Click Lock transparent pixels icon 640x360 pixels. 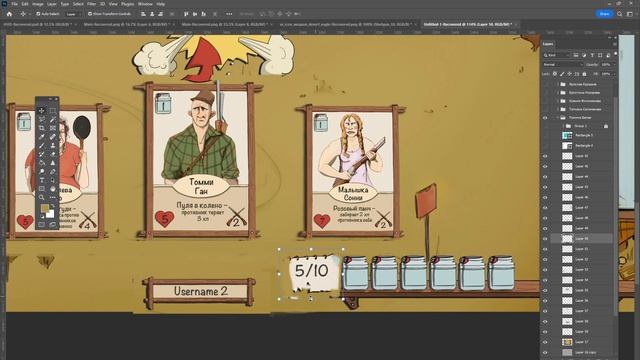click(x=555, y=74)
